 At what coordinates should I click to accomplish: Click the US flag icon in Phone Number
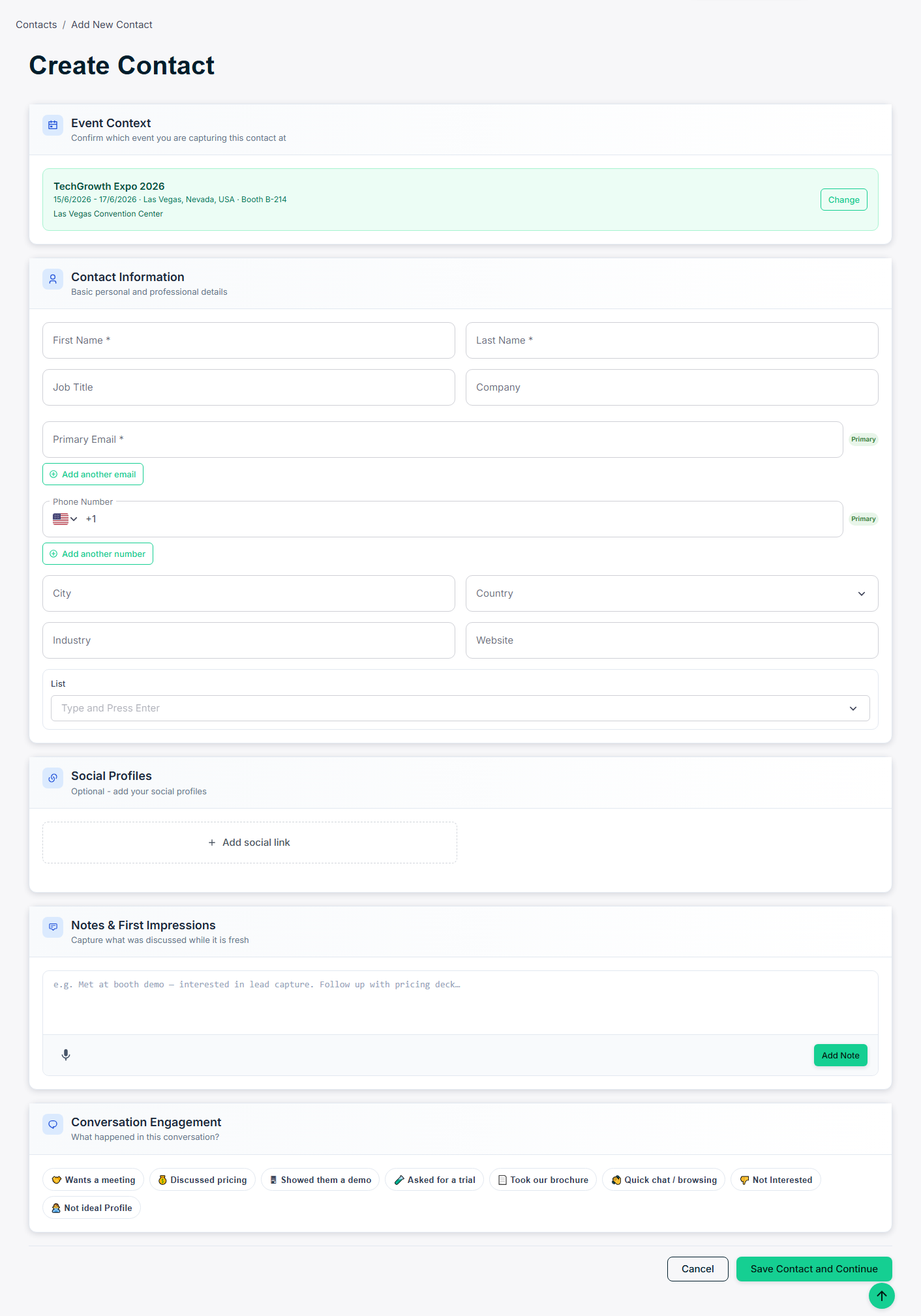click(x=61, y=519)
